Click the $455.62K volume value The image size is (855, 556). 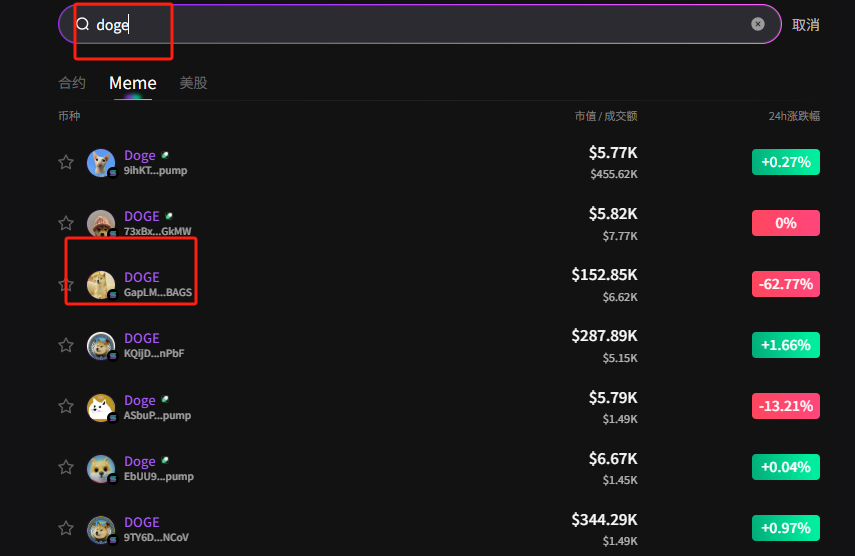tap(614, 174)
